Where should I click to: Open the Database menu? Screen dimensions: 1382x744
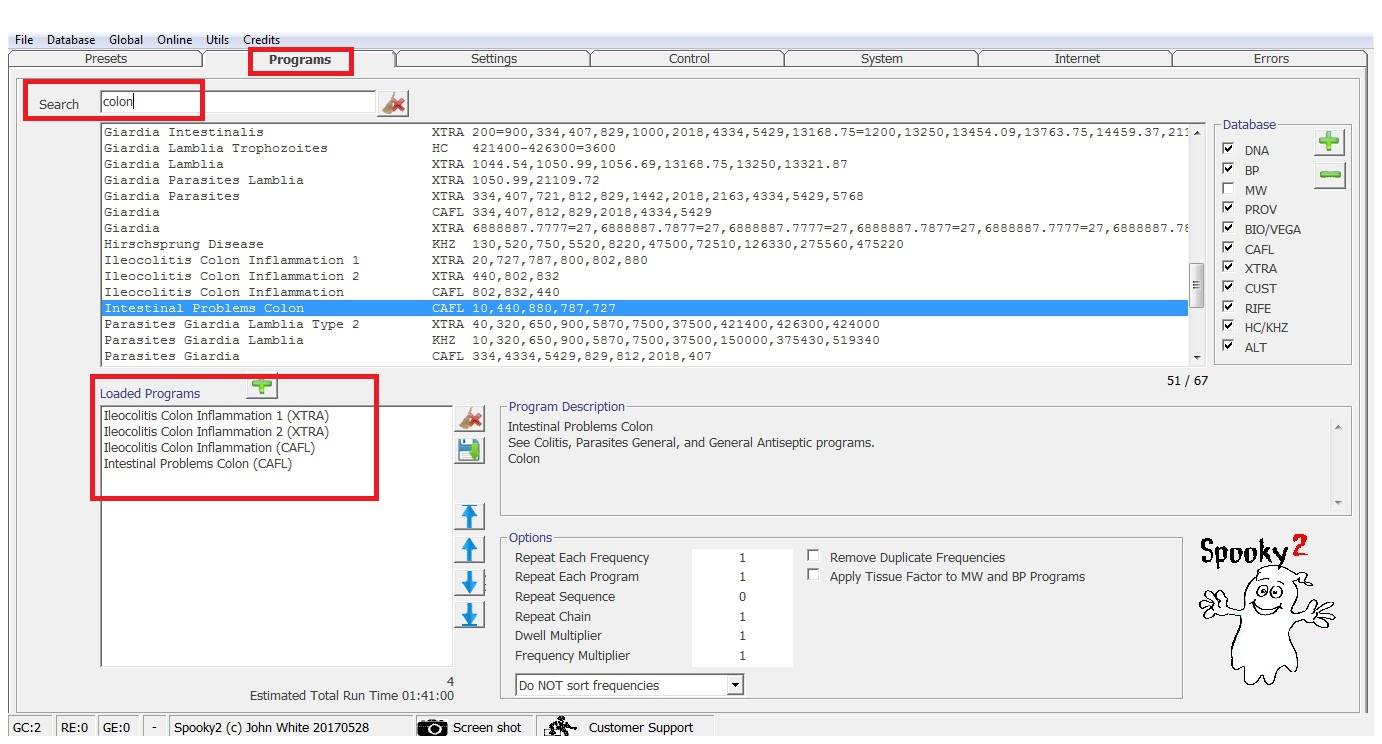[71, 40]
